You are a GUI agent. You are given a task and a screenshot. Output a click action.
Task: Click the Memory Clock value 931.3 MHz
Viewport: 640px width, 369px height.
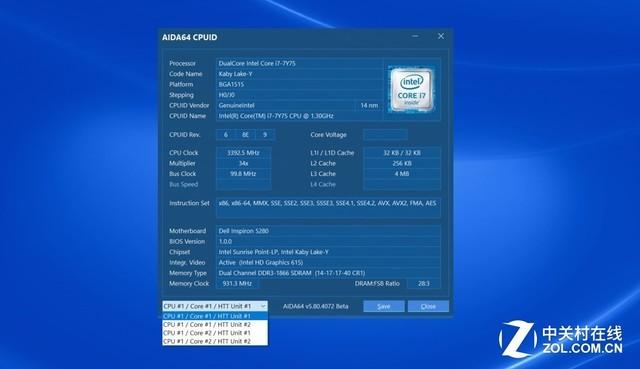237,284
